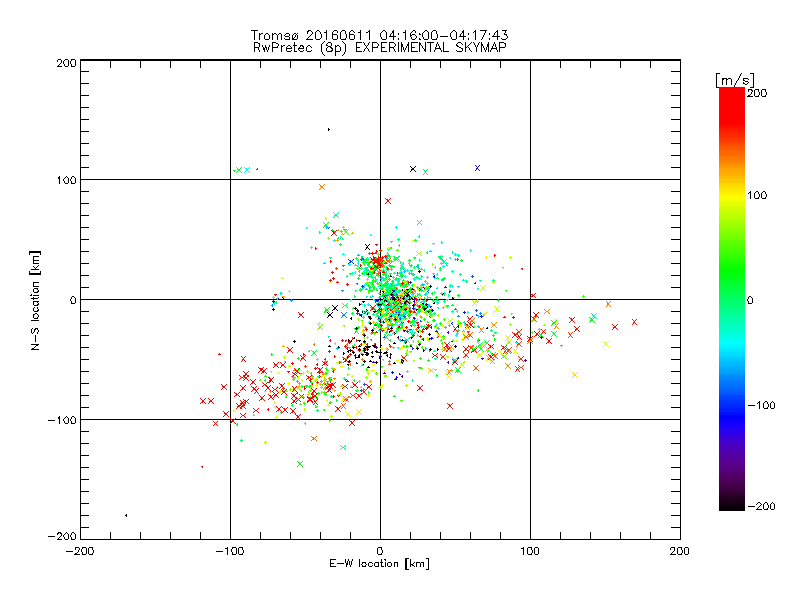
Task: Select the cyan X marker in the upper-left cluster
Action: click(247, 170)
